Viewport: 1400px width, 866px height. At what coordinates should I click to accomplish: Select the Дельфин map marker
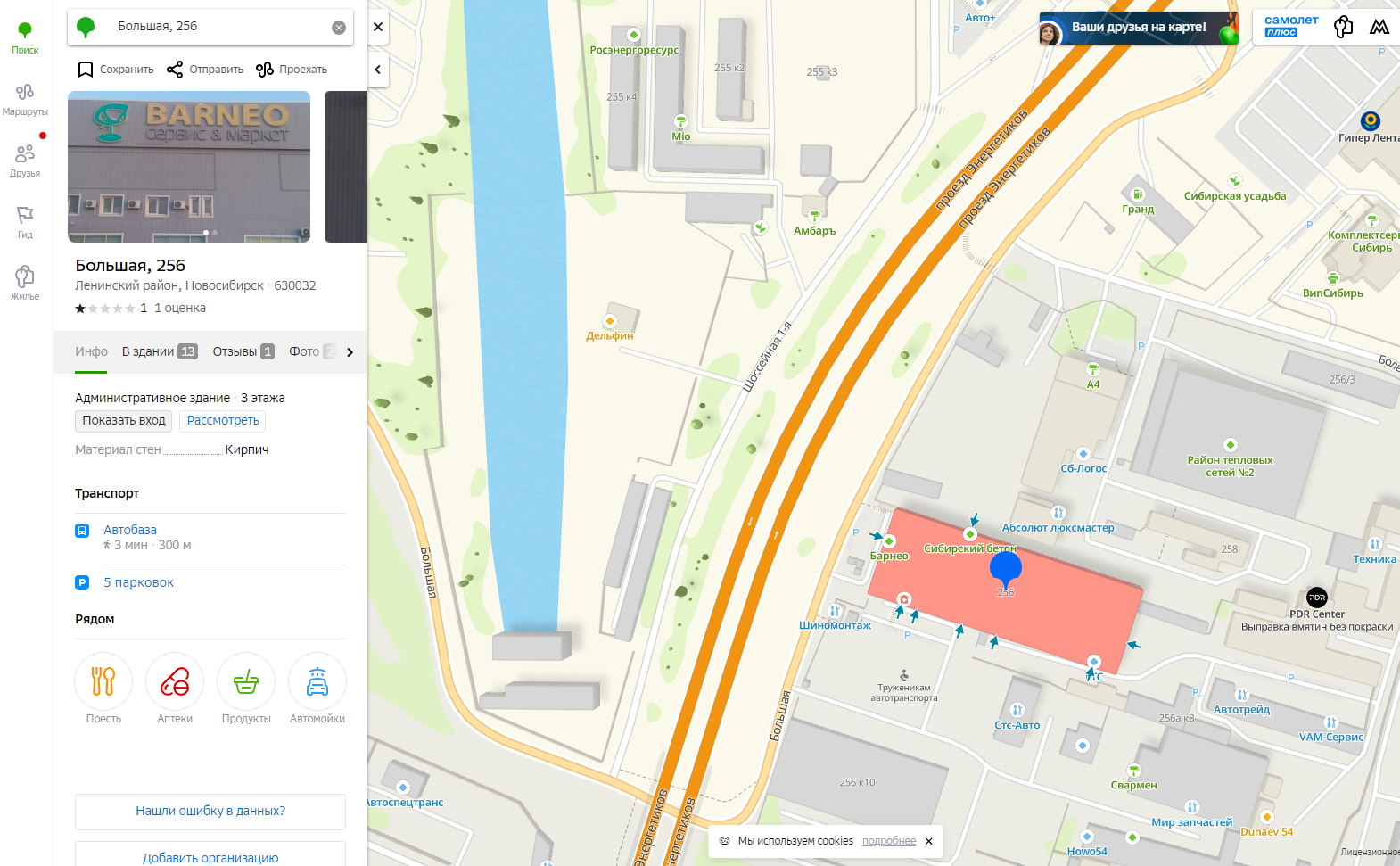click(610, 321)
